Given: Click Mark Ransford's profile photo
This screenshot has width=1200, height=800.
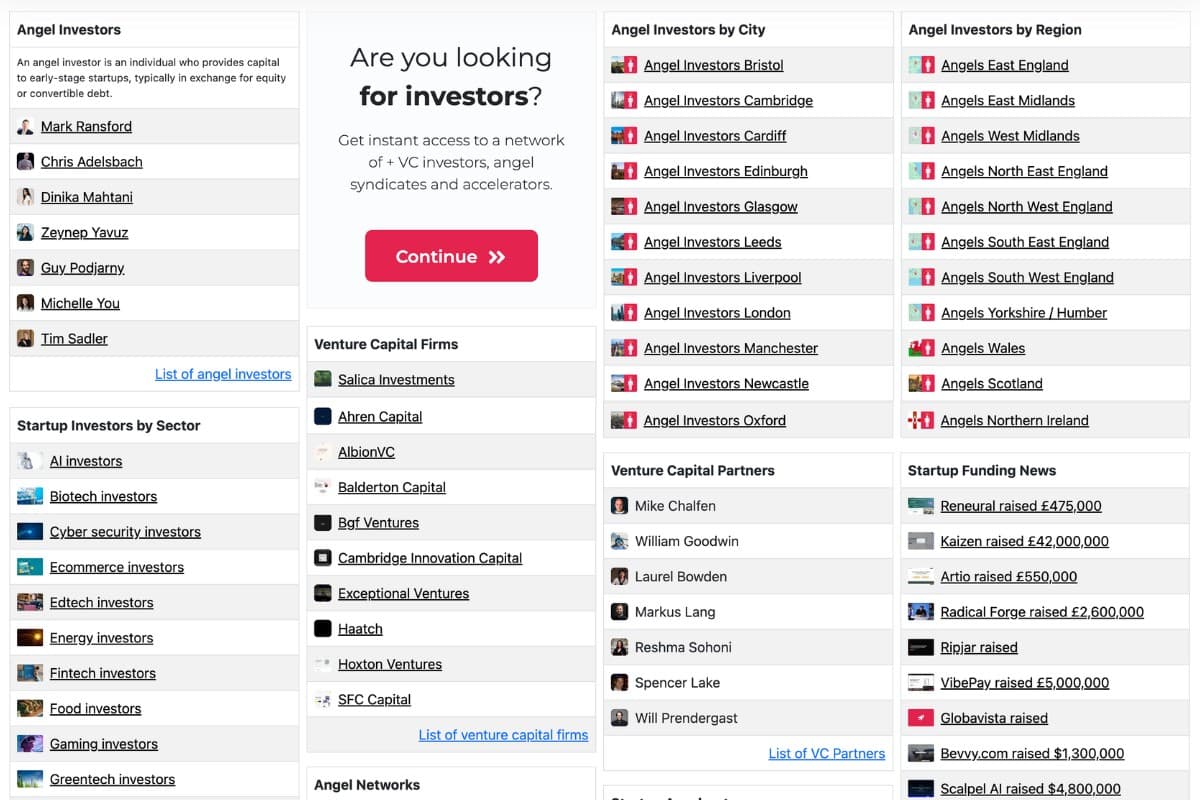Looking at the screenshot, I should (x=25, y=127).
